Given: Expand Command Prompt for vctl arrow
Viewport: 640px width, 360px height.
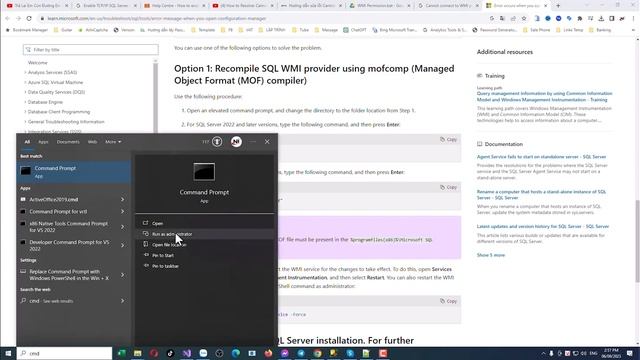Looking at the screenshot, I should pos(122,211).
